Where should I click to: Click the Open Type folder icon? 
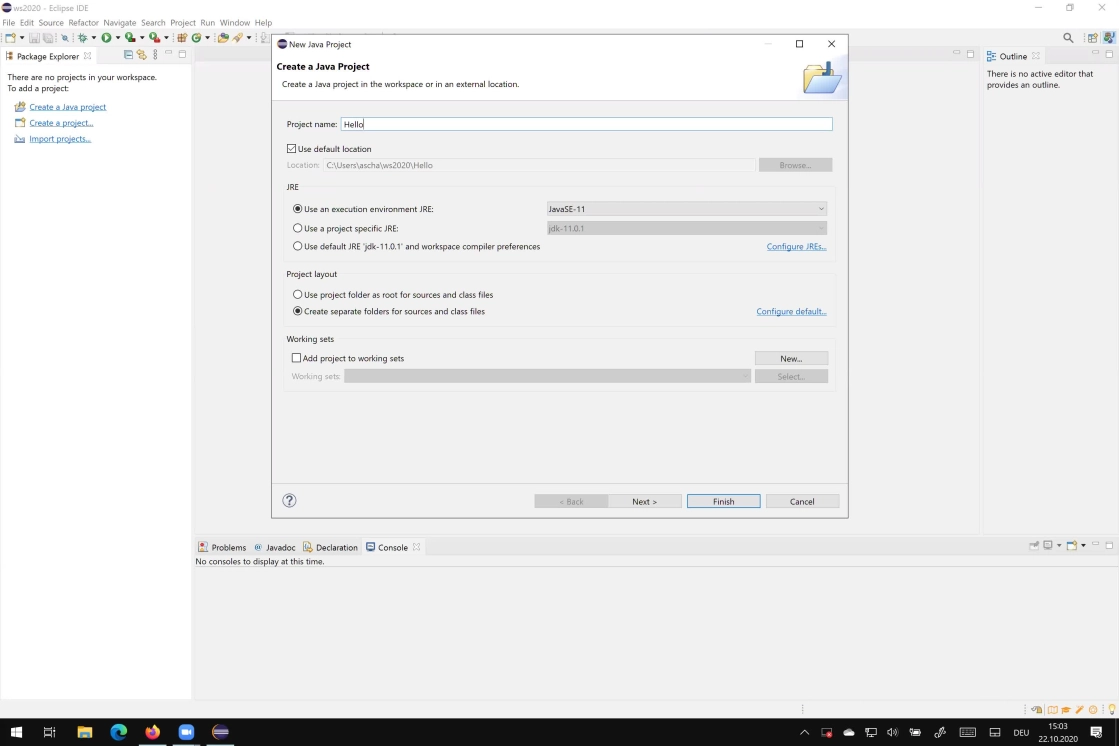coord(223,38)
